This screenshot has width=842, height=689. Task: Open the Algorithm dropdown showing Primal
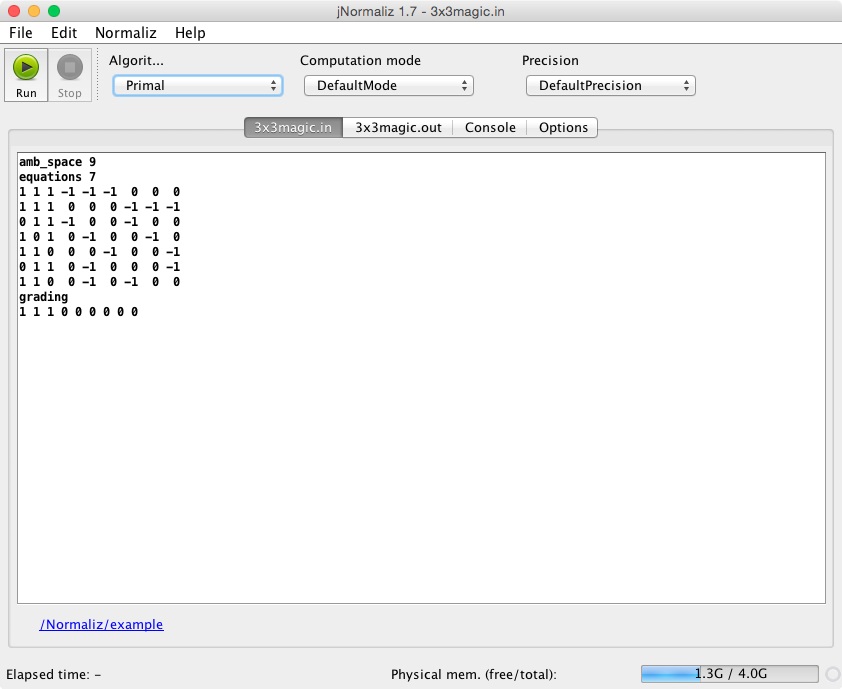197,86
